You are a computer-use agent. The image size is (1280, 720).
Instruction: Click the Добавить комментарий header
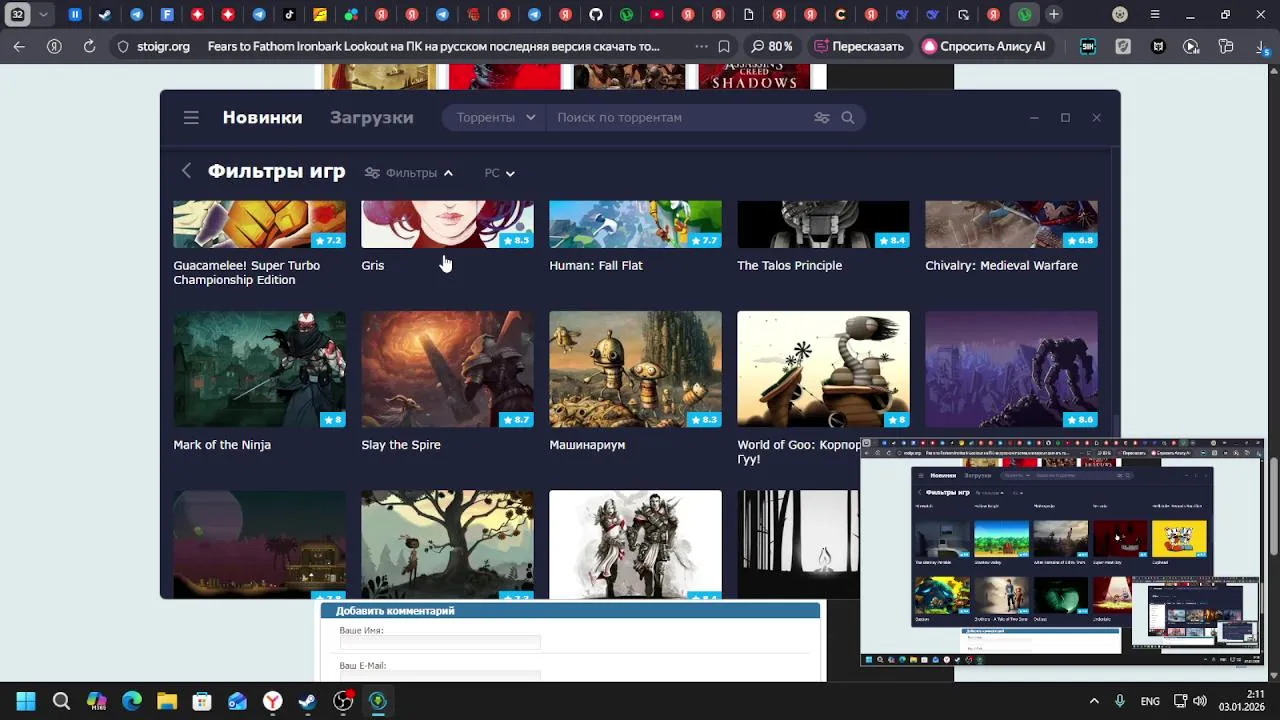tap(570, 610)
